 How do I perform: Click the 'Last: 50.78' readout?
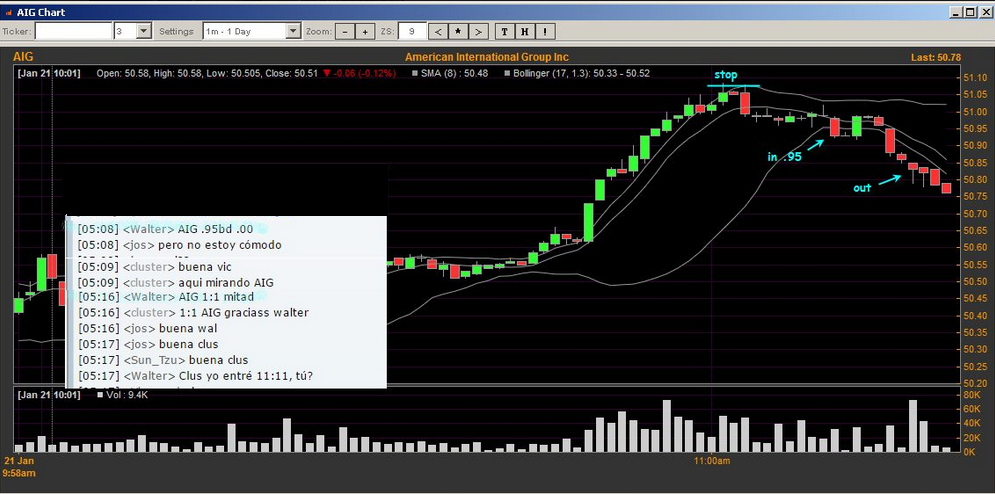click(x=936, y=57)
